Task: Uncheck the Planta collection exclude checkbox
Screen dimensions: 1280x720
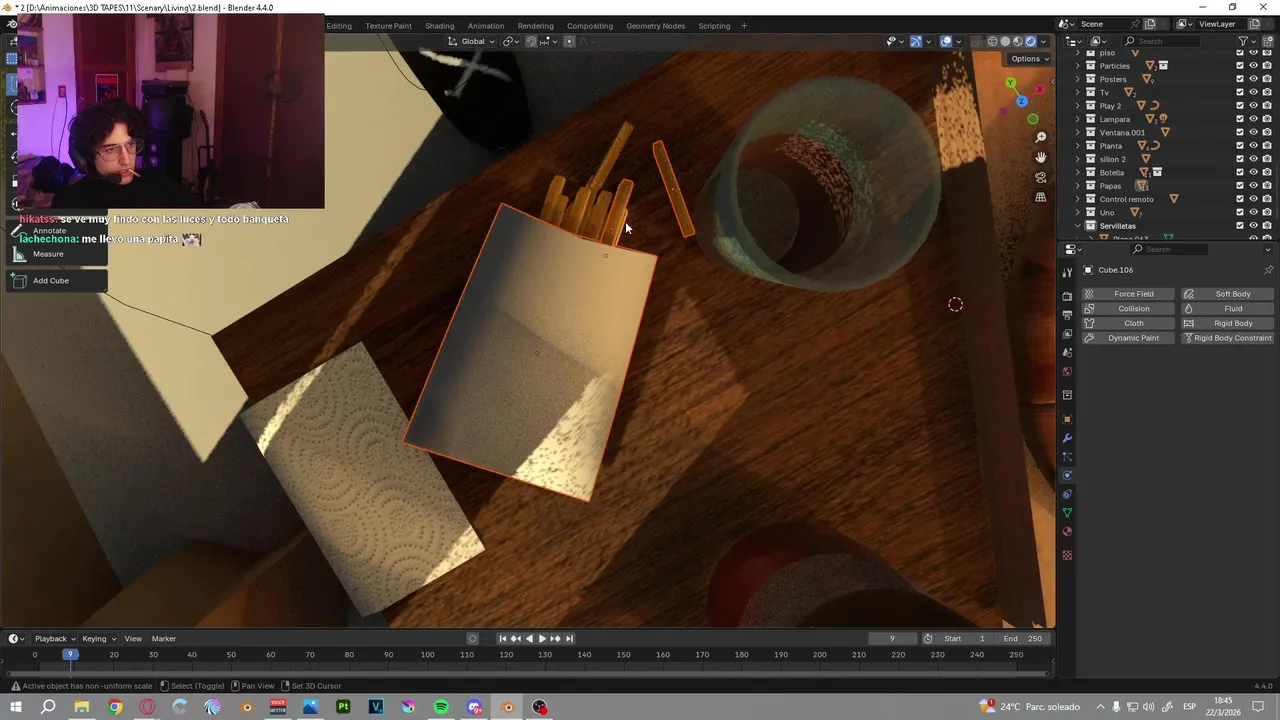Action: point(1240,146)
